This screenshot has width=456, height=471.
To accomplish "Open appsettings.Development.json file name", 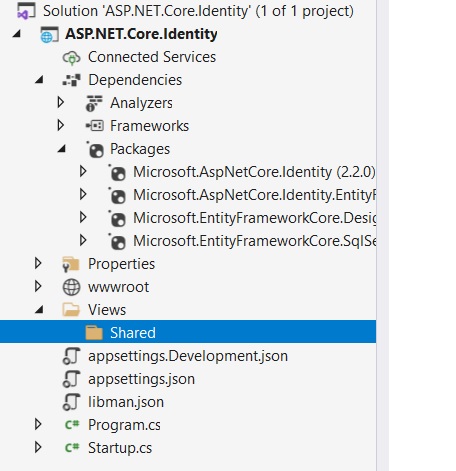I will point(188,356).
